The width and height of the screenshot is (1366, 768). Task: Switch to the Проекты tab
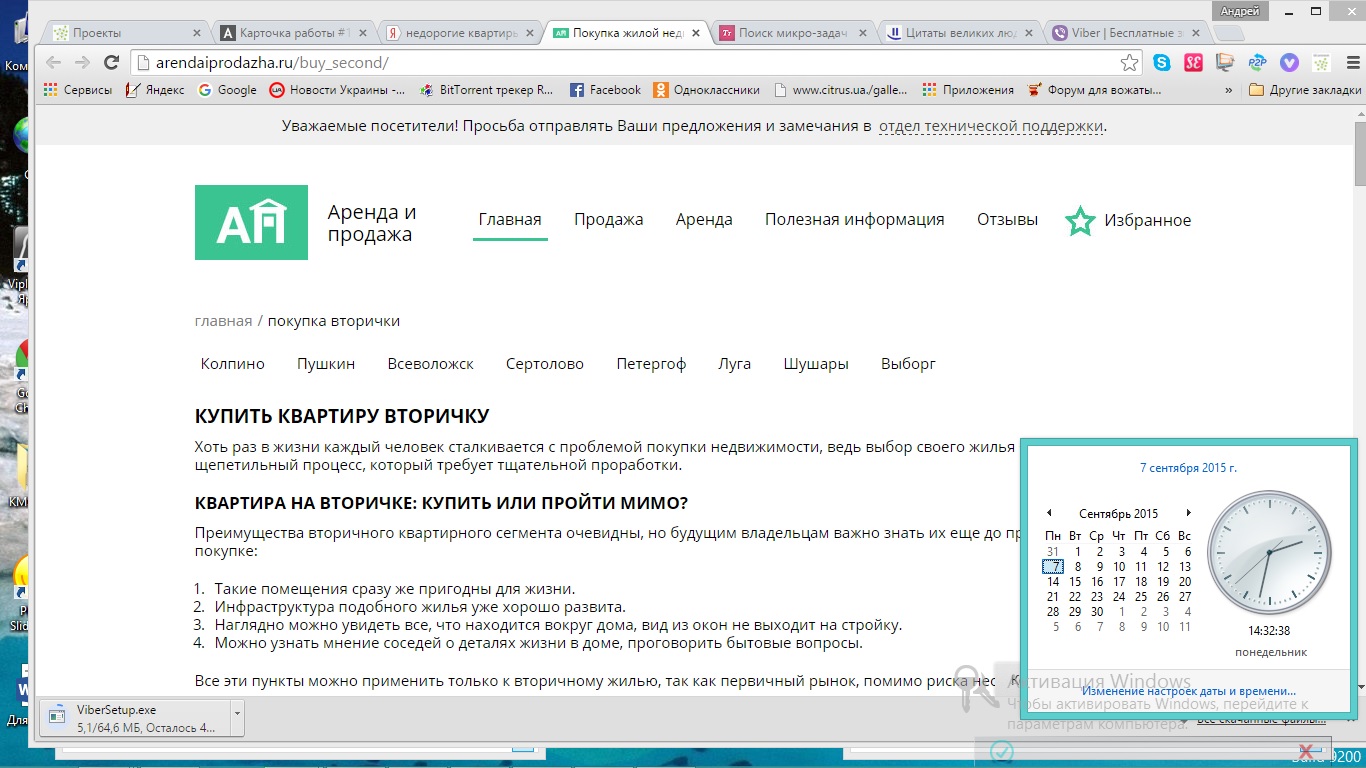pos(127,32)
